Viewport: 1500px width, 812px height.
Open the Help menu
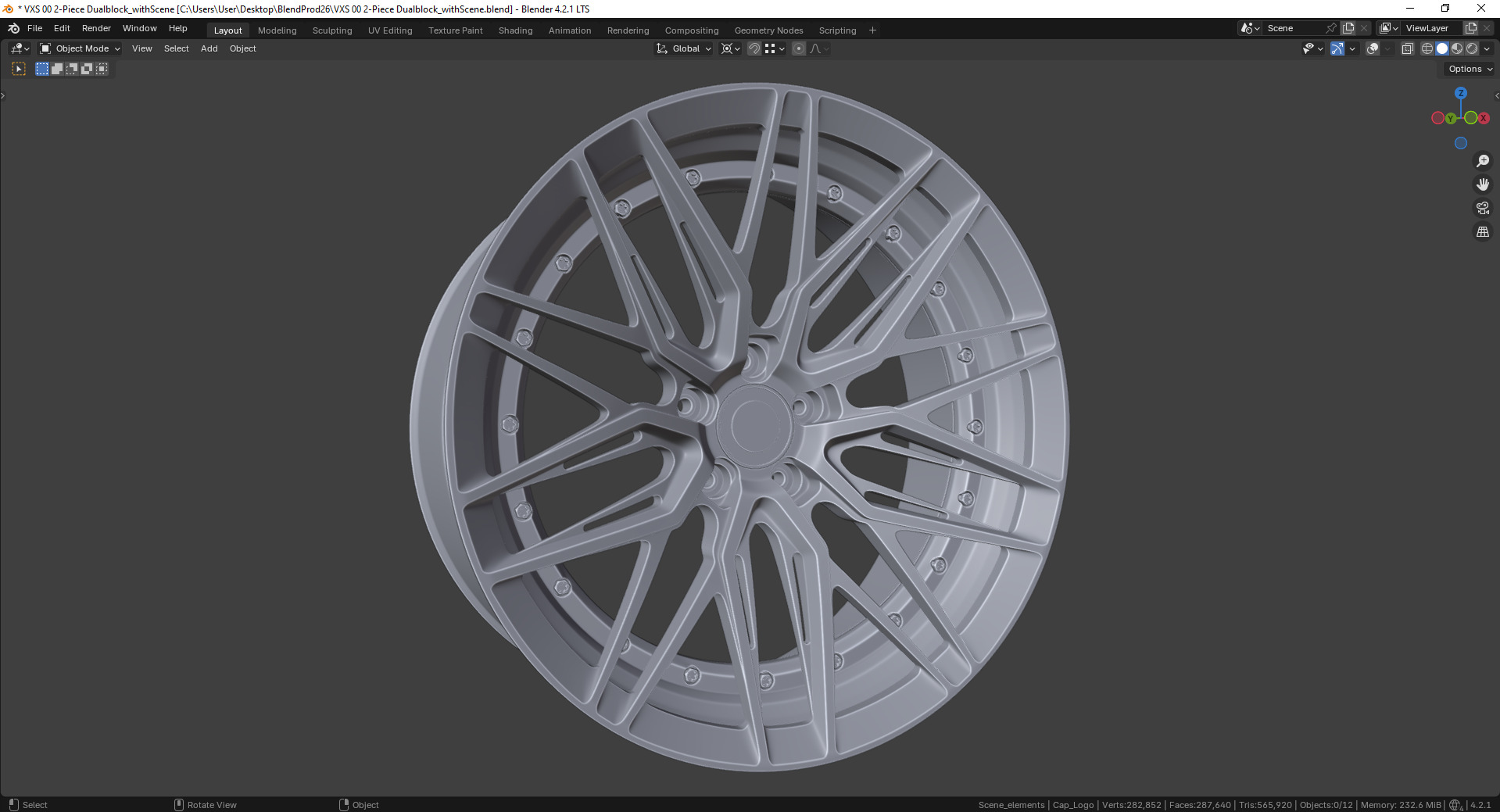[178, 28]
